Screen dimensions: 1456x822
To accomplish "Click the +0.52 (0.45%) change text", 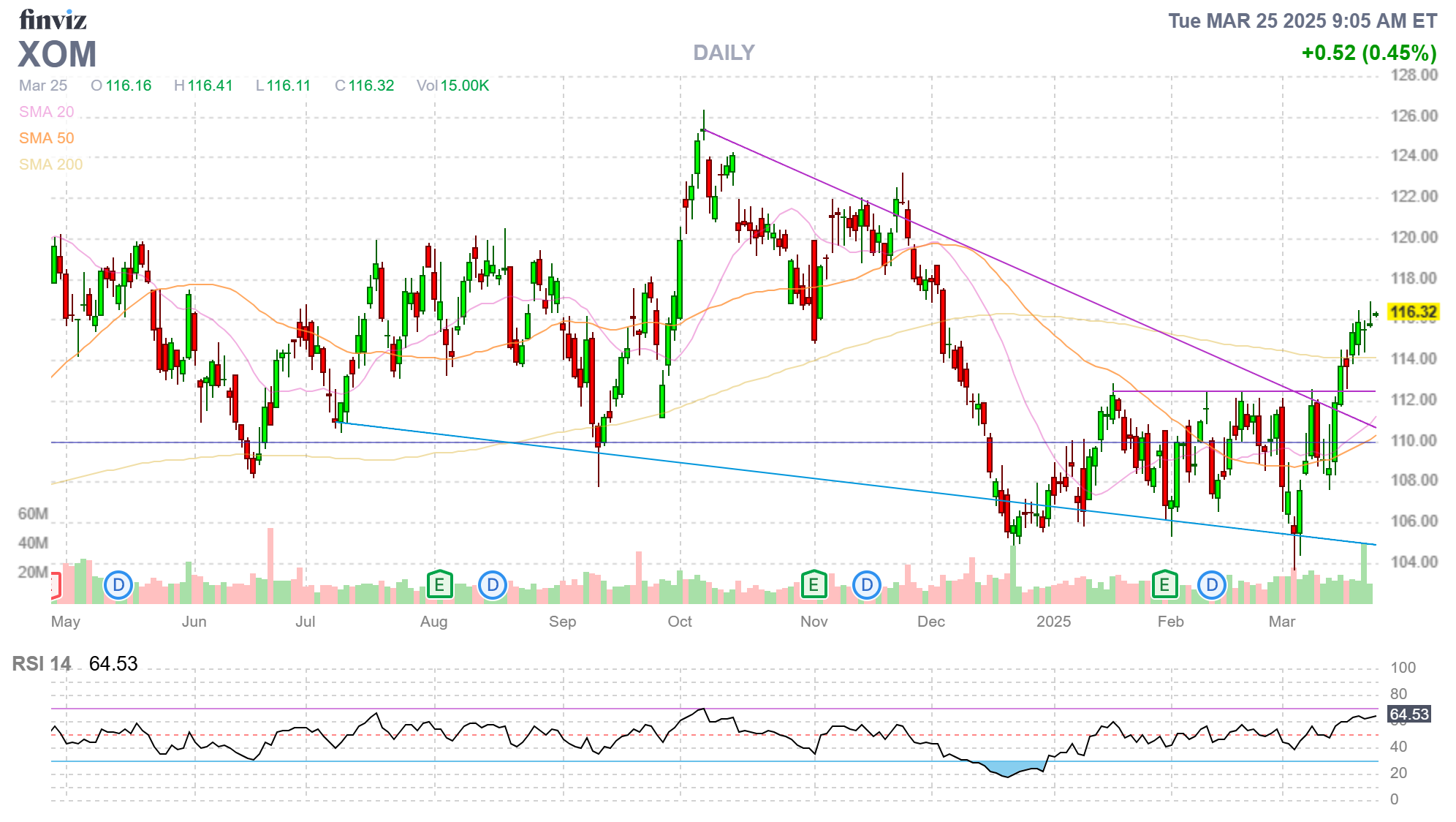I will [x=1368, y=53].
